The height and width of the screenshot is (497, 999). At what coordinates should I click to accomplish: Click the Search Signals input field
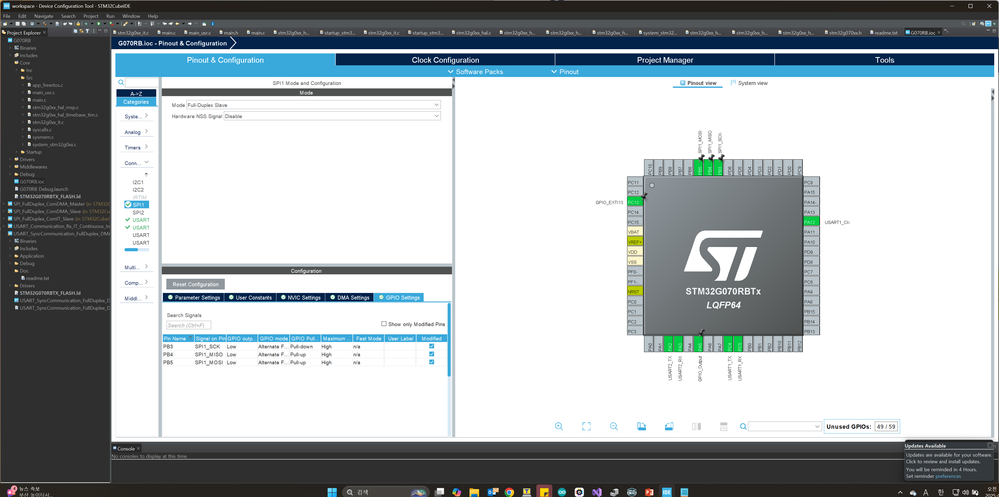189,325
